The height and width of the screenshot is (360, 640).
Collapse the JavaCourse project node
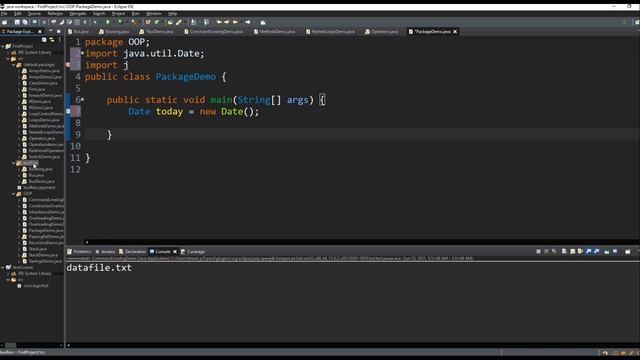[x=3, y=267]
